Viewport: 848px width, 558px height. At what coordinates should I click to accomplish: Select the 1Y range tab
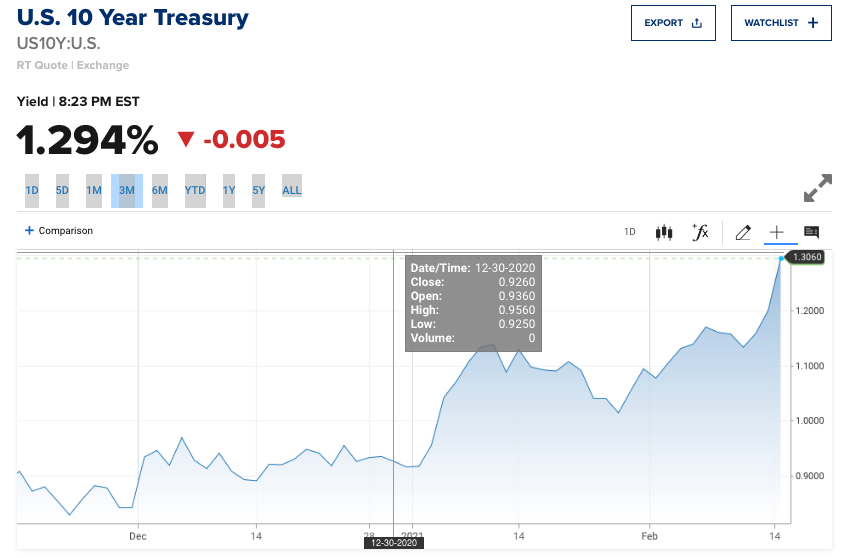(229, 190)
